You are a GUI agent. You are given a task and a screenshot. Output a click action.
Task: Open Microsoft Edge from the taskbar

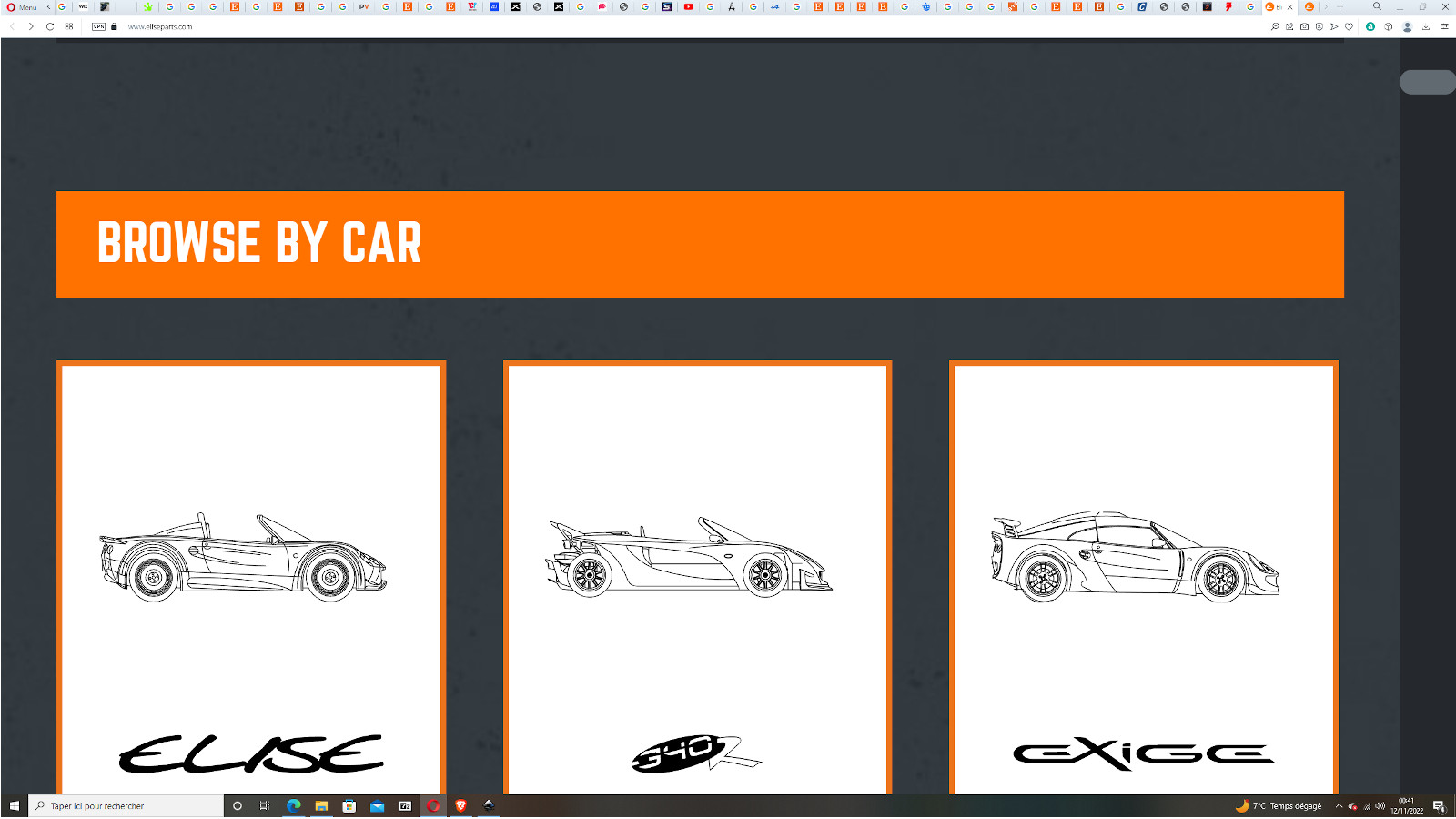(294, 805)
